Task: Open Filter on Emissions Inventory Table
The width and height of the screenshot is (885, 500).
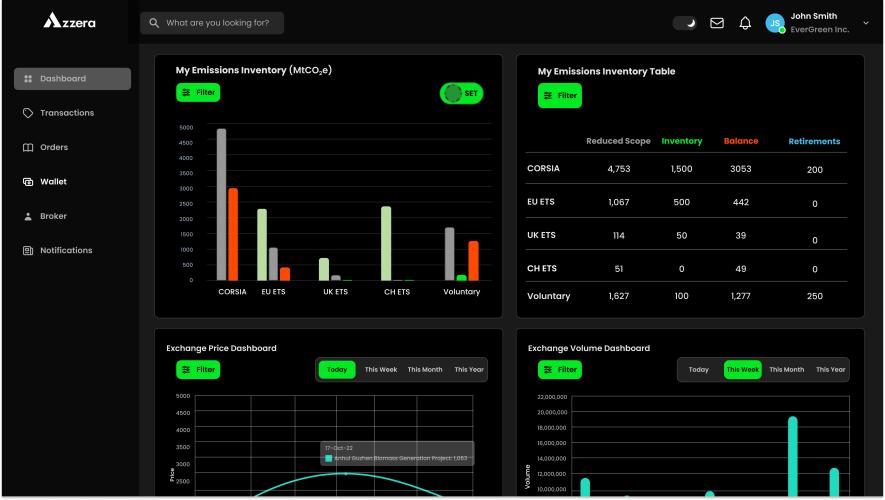Action: (x=560, y=96)
